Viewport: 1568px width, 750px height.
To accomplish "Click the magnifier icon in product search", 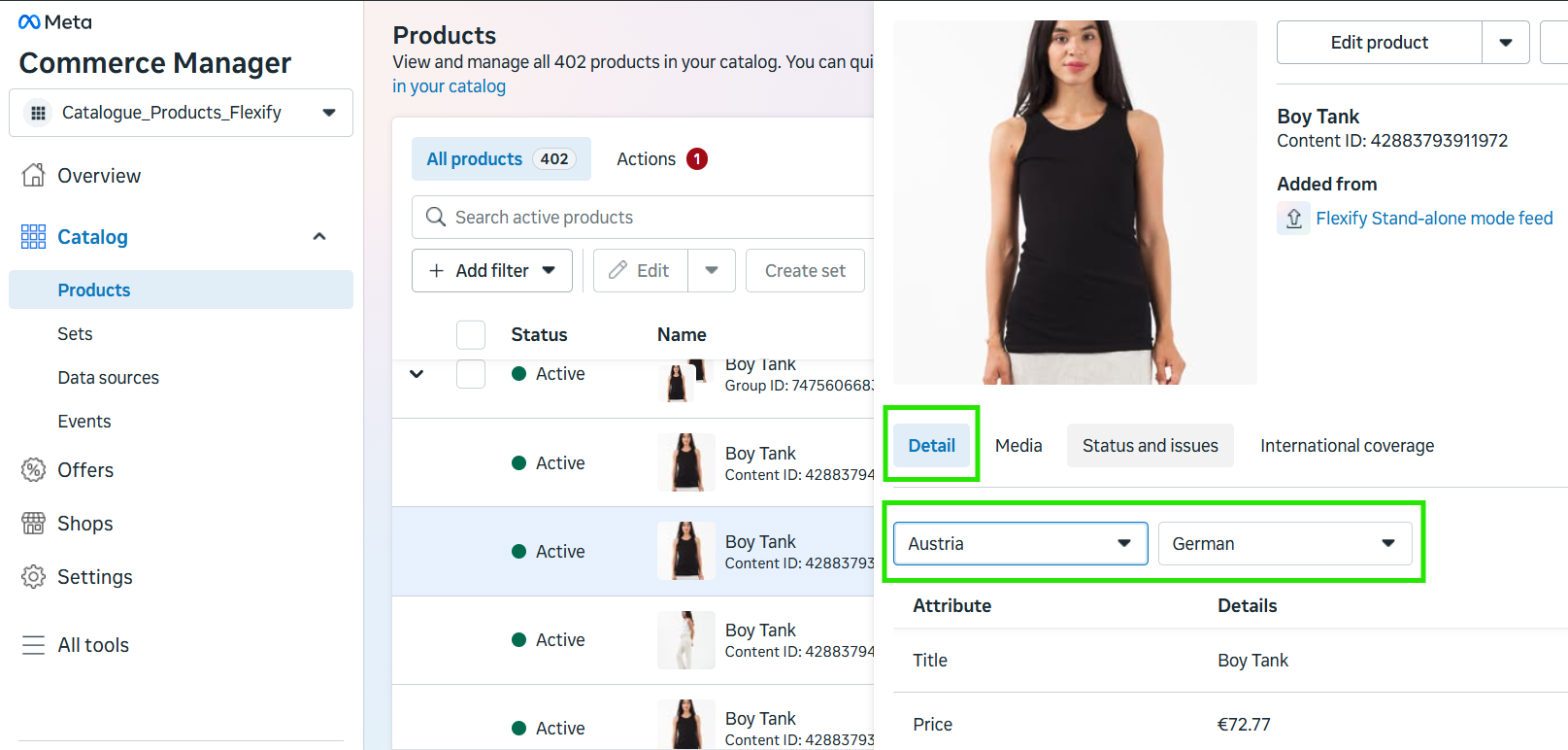I will coord(436,217).
